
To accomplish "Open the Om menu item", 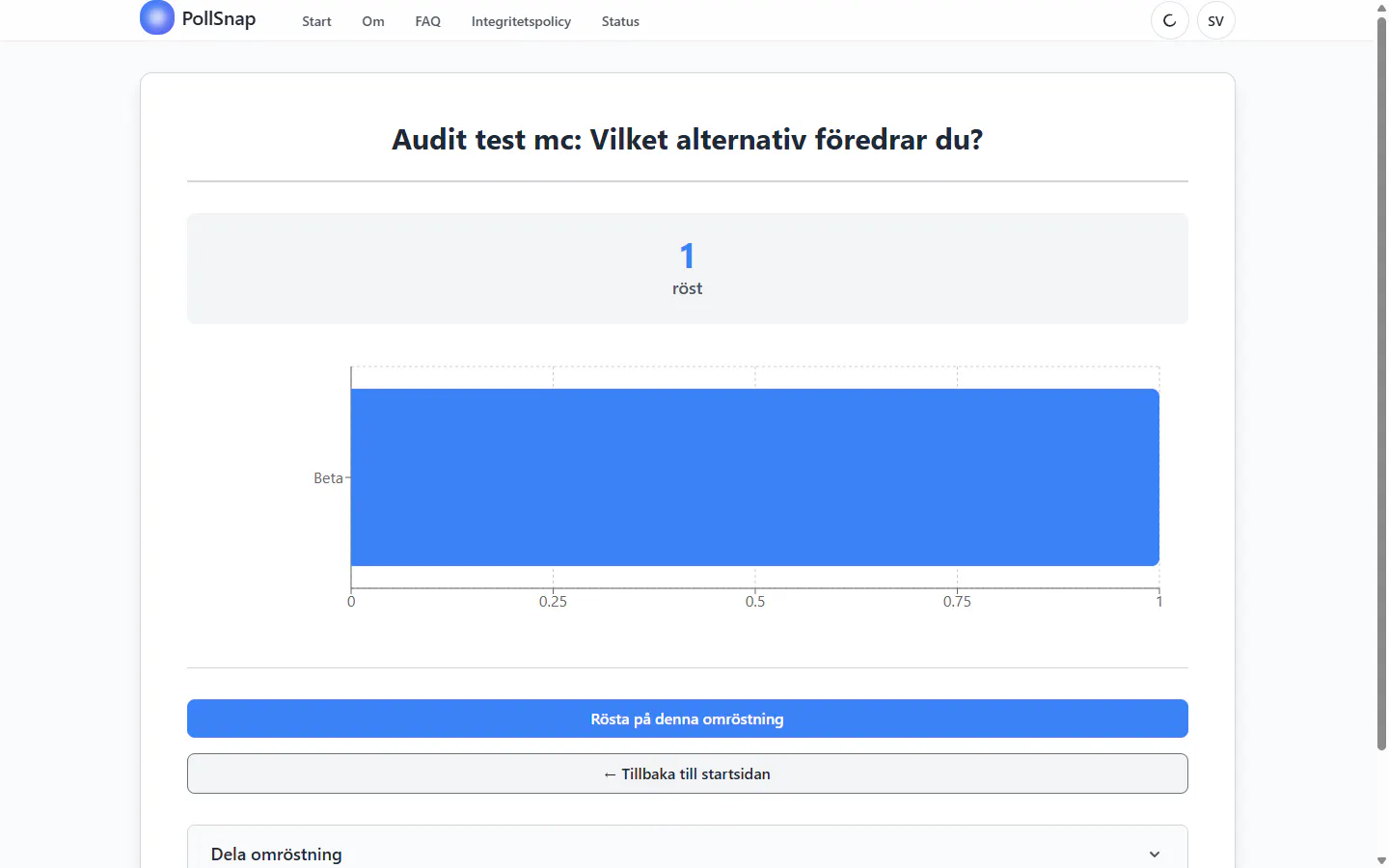I will coord(373,21).
